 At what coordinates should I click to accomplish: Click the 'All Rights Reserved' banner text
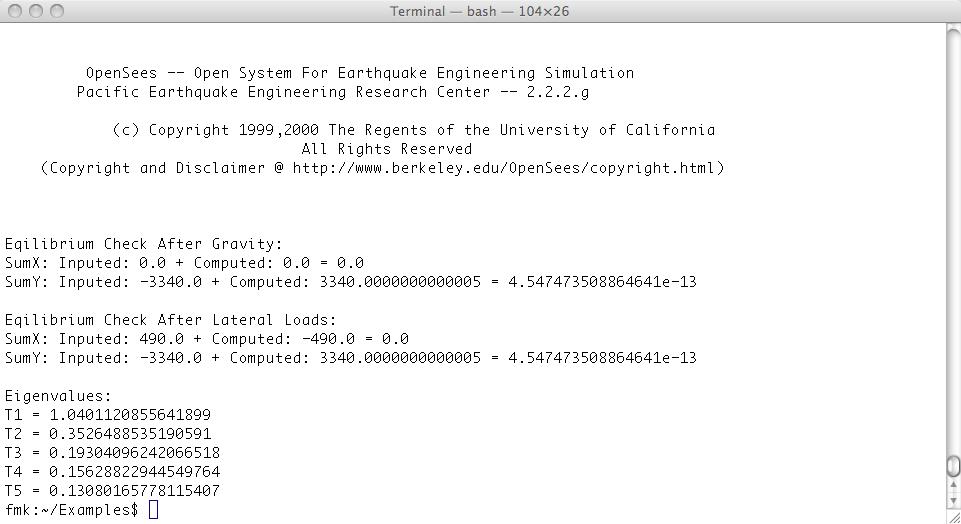(386, 149)
